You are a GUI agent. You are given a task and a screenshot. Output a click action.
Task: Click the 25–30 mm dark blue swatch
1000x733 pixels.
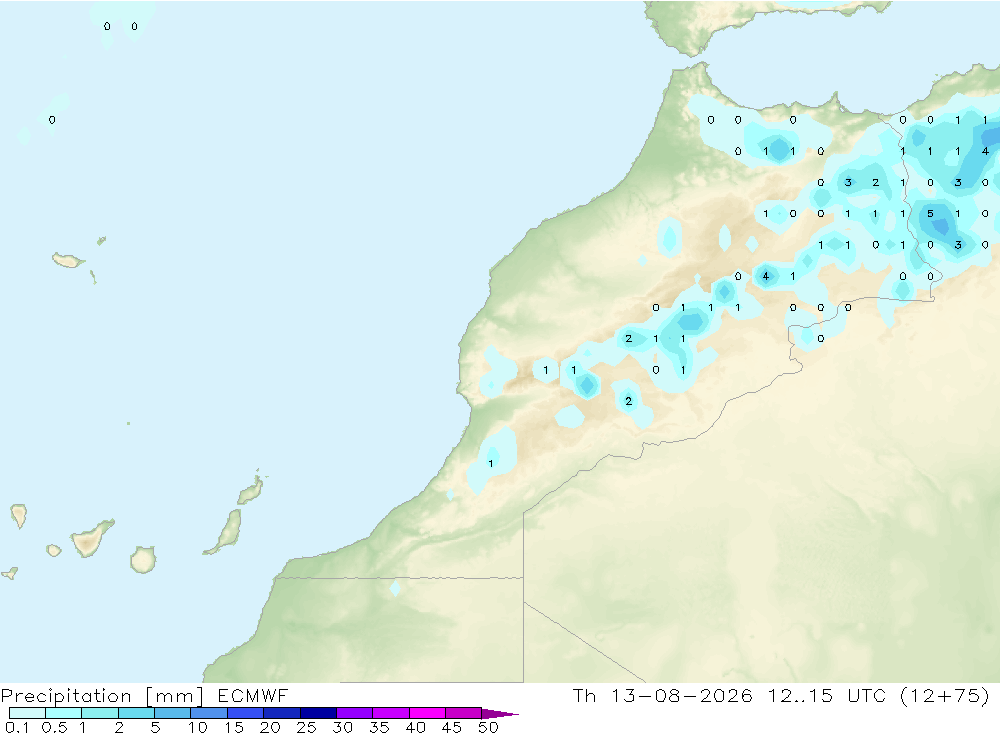318,713
